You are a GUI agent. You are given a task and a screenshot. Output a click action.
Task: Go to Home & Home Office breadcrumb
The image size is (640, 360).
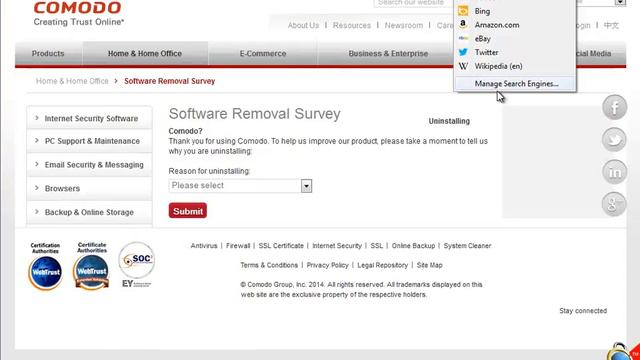coord(72,81)
